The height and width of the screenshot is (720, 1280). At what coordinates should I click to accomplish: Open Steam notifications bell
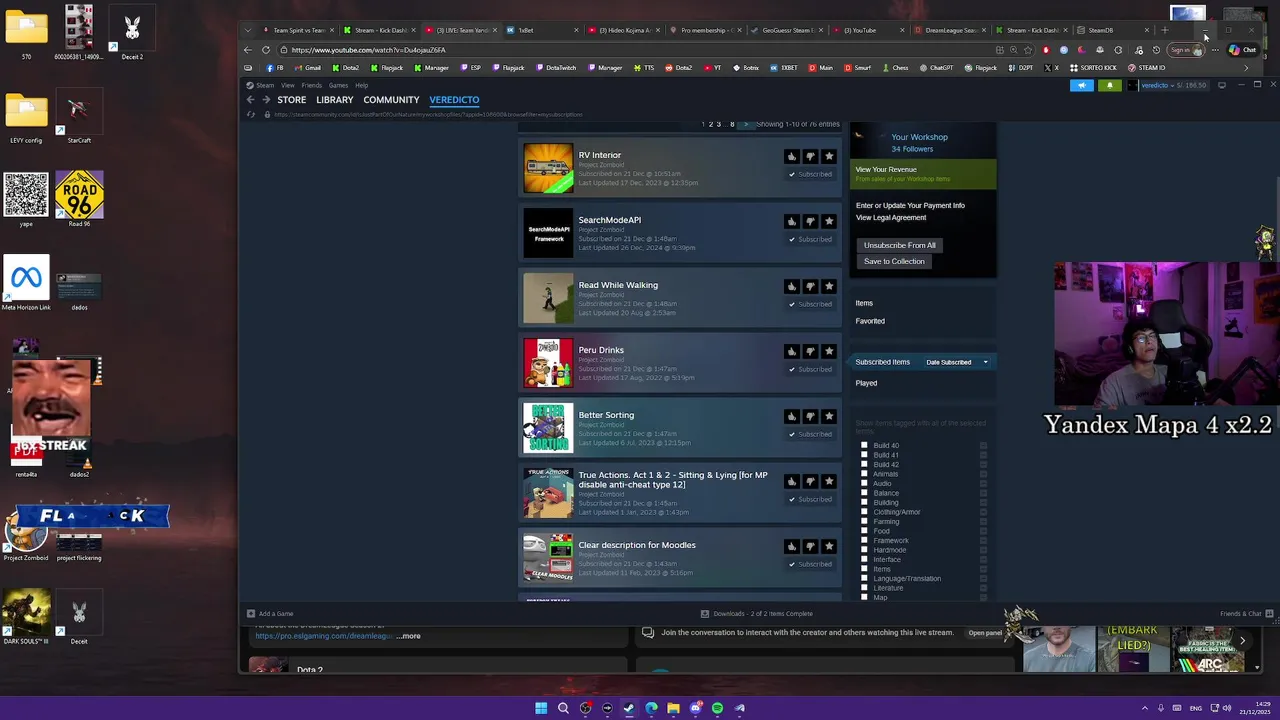click(x=1109, y=85)
